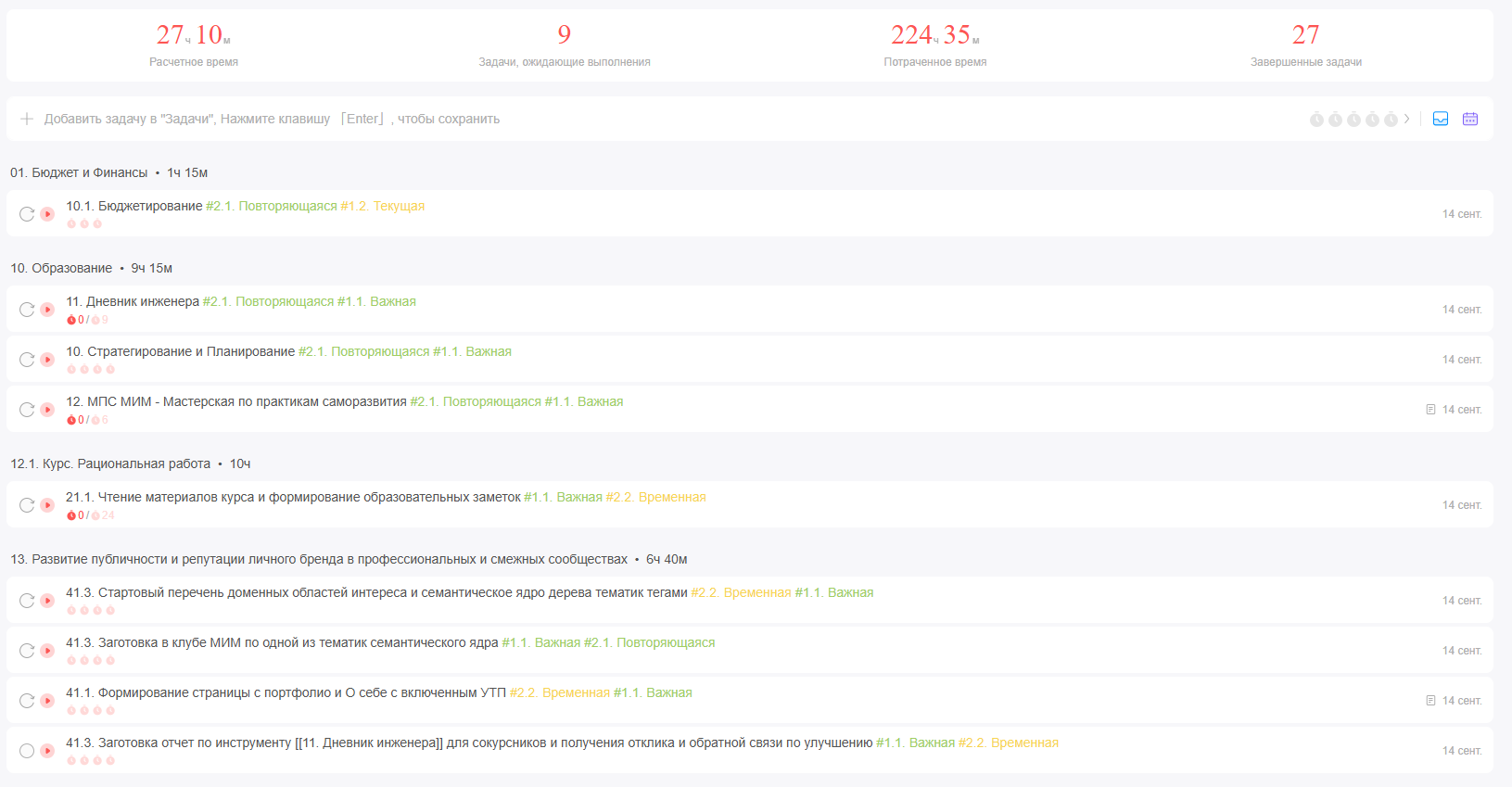Complete the Дневник инженера recurring task
Viewport: 1512px width, 787px height.
click(27, 310)
